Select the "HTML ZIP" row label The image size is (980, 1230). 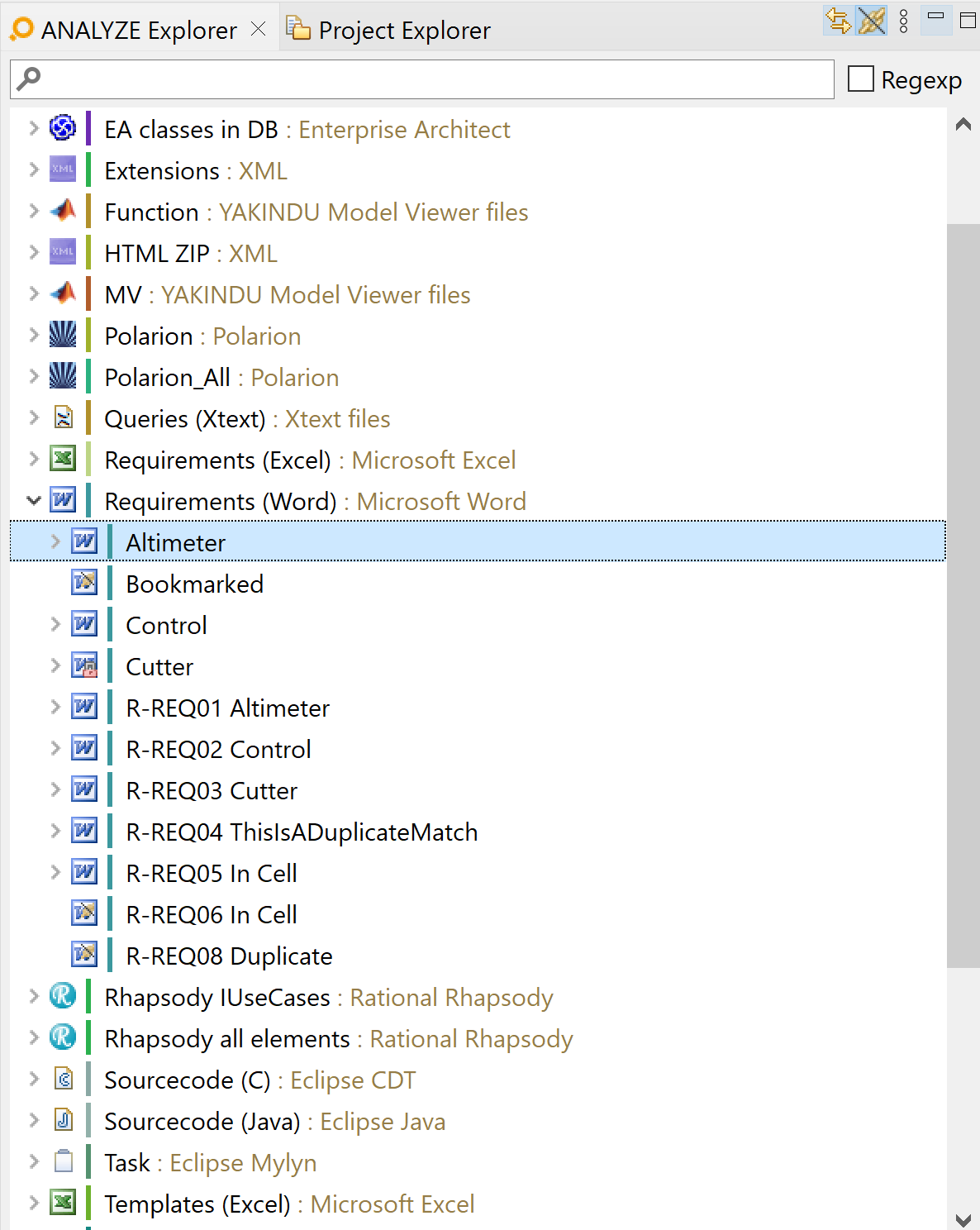click(157, 254)
